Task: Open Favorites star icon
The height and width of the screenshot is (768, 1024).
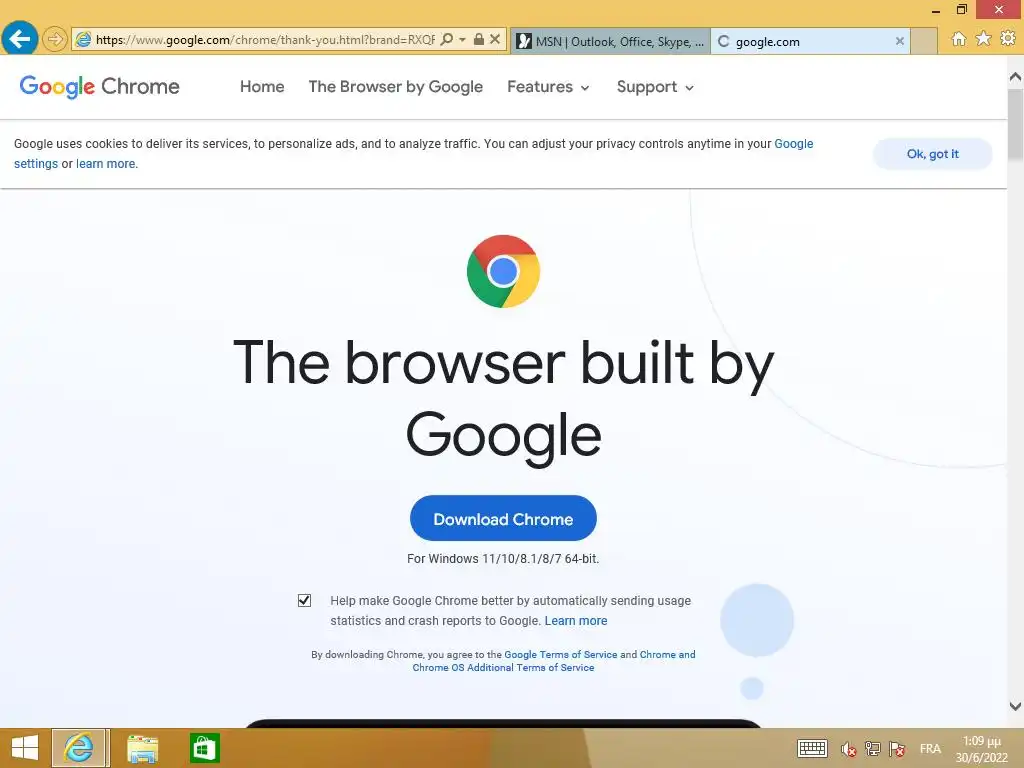Action: [983, 39]
